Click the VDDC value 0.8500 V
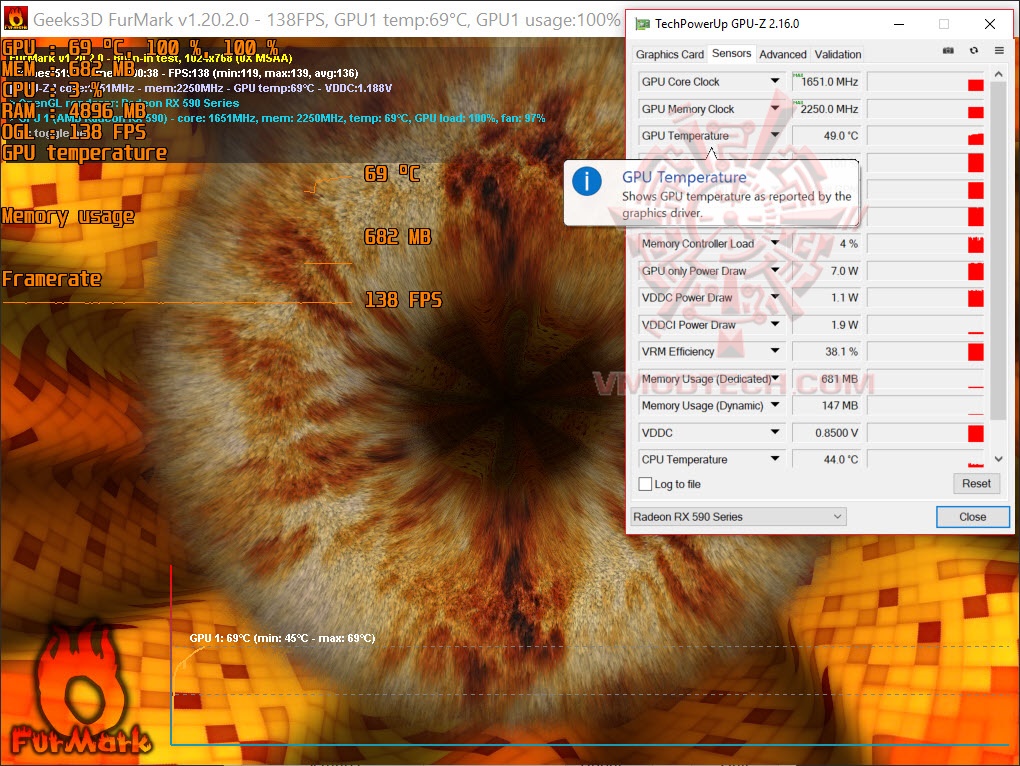 [826, 433]
